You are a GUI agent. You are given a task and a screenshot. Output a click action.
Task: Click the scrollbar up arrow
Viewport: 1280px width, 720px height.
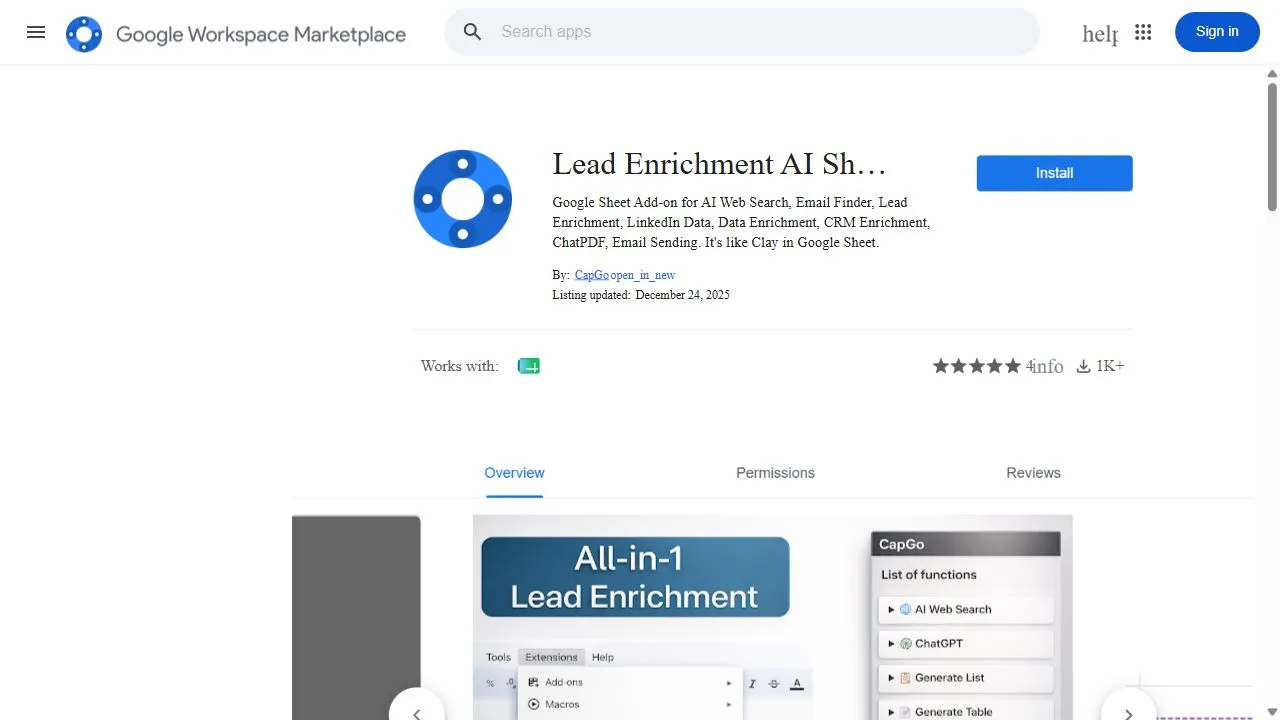pos(1272,73)
